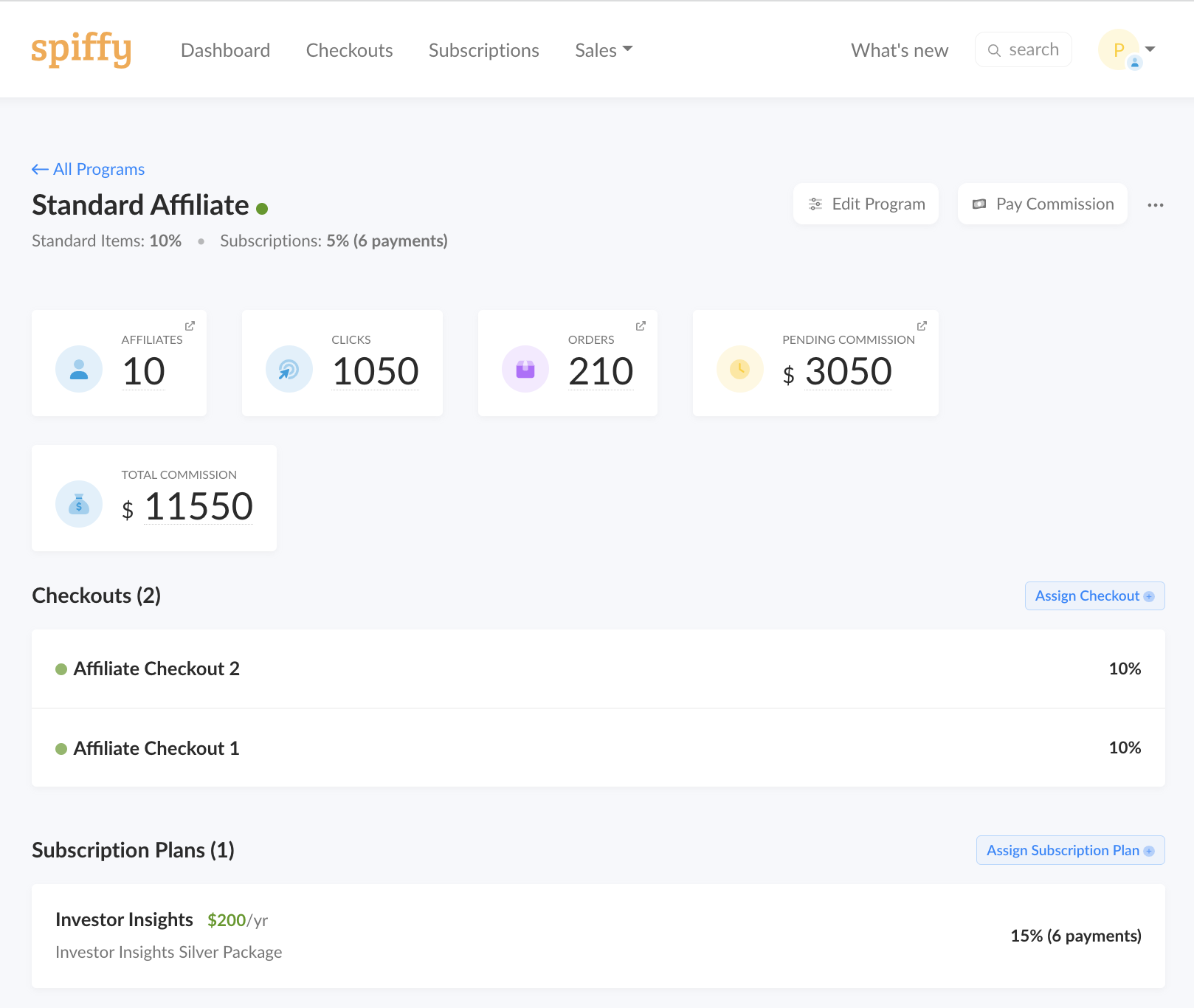Open the three-dot more options menu
This screenshot has height=1008, width=1194.
1155,205
